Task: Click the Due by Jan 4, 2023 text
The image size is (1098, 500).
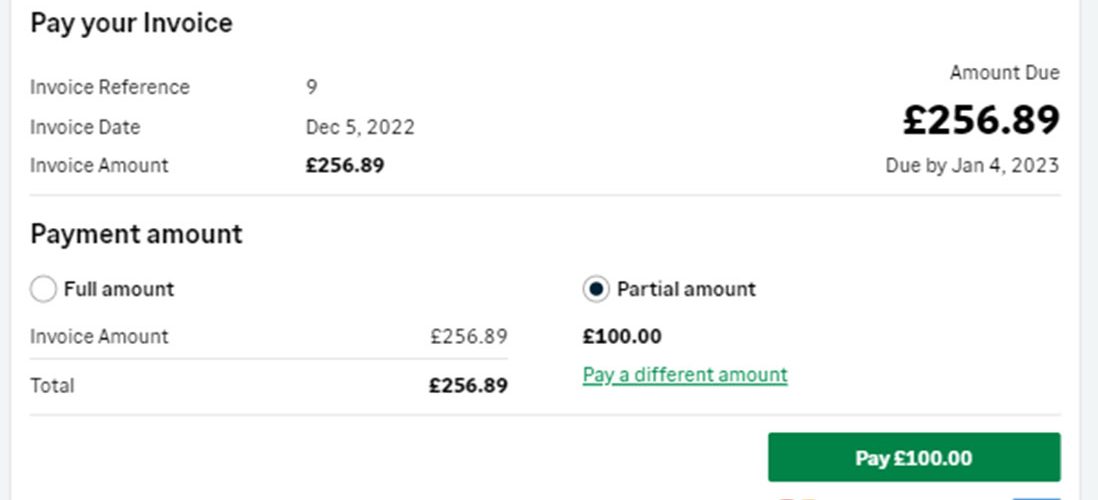Action: (x=972, y=166)
